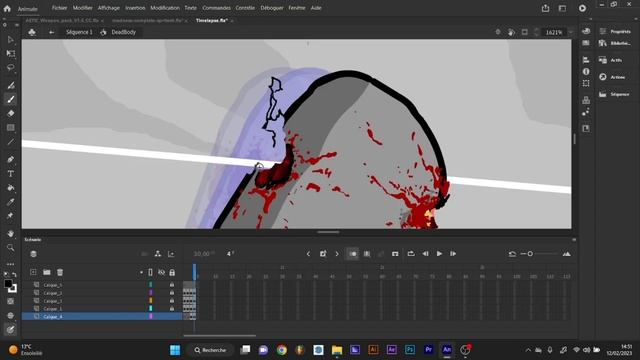Switch to the first AEYIC Weapon pack document tab
This screenshot has width=640, height=360.
(62, 20)
